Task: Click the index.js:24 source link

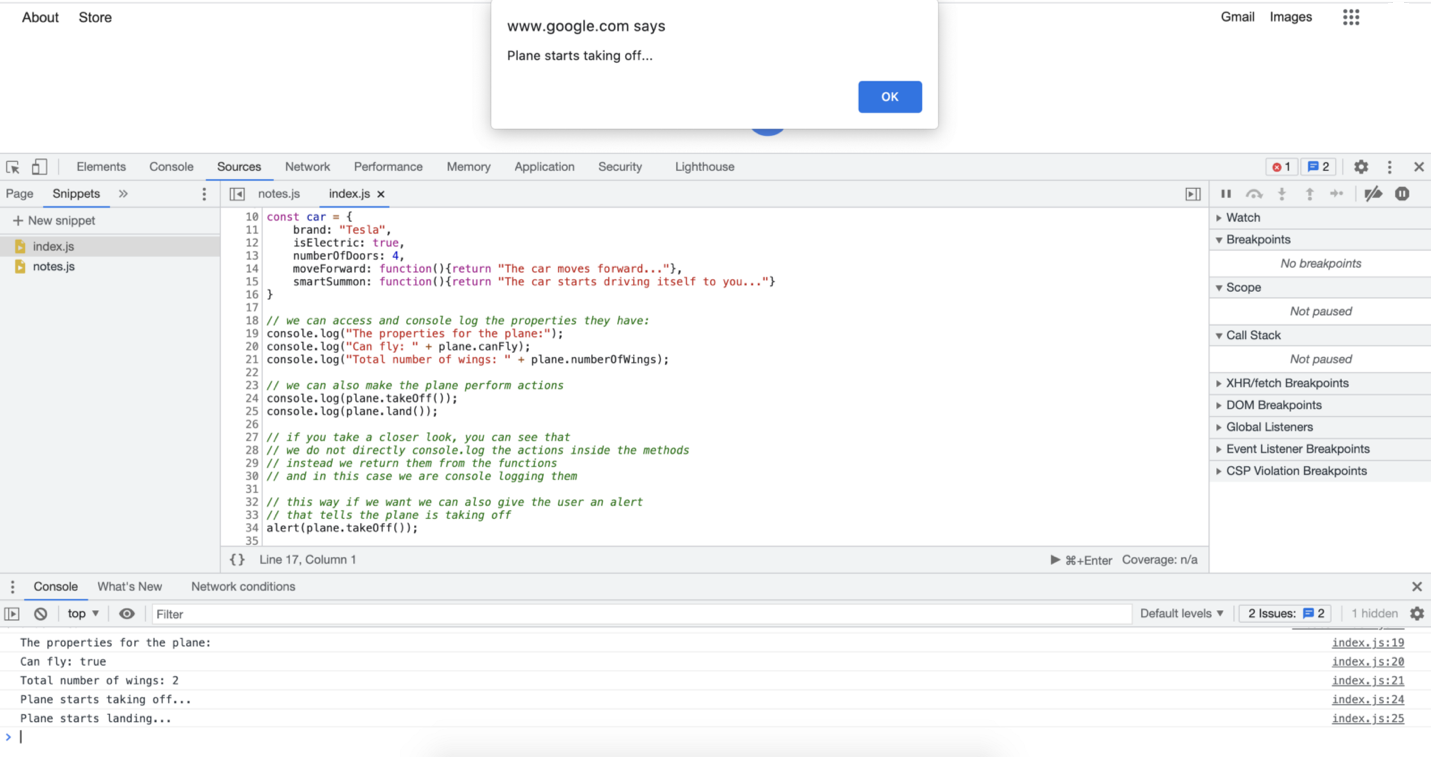Action: click(x=1367, y=700)
